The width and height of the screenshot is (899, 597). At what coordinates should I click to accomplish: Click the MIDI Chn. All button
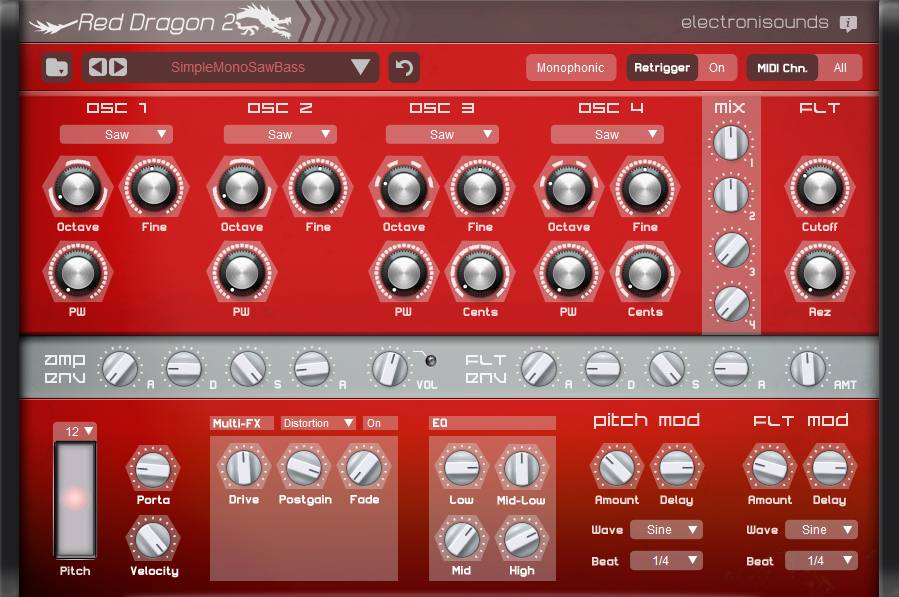pos(839,68)
